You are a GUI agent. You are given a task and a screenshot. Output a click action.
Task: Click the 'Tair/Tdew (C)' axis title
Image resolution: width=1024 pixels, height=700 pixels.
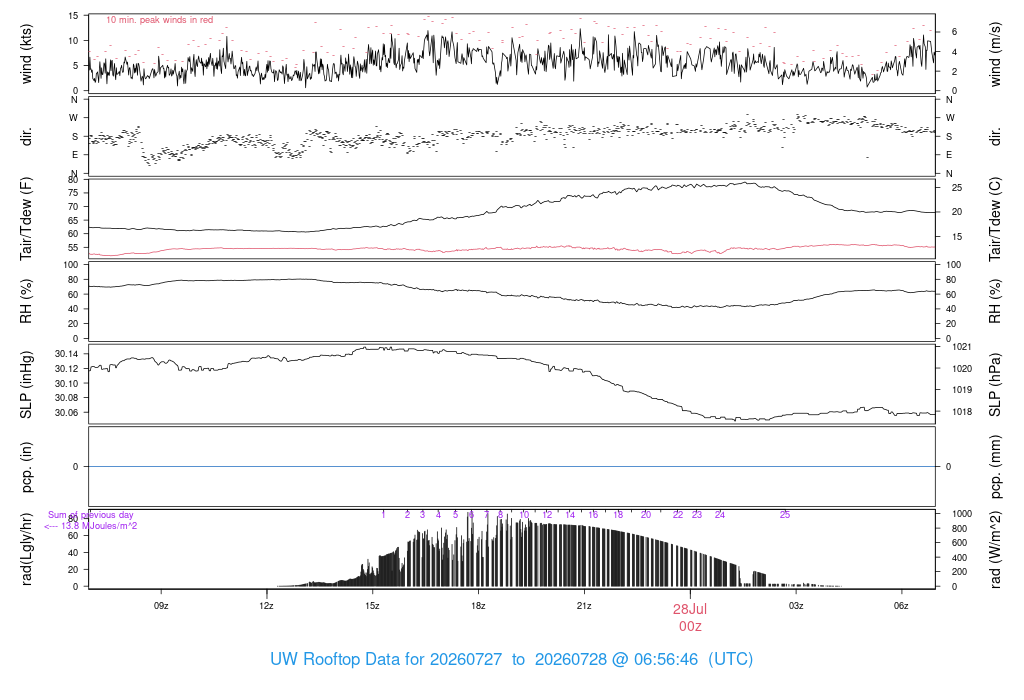[995, 219]
